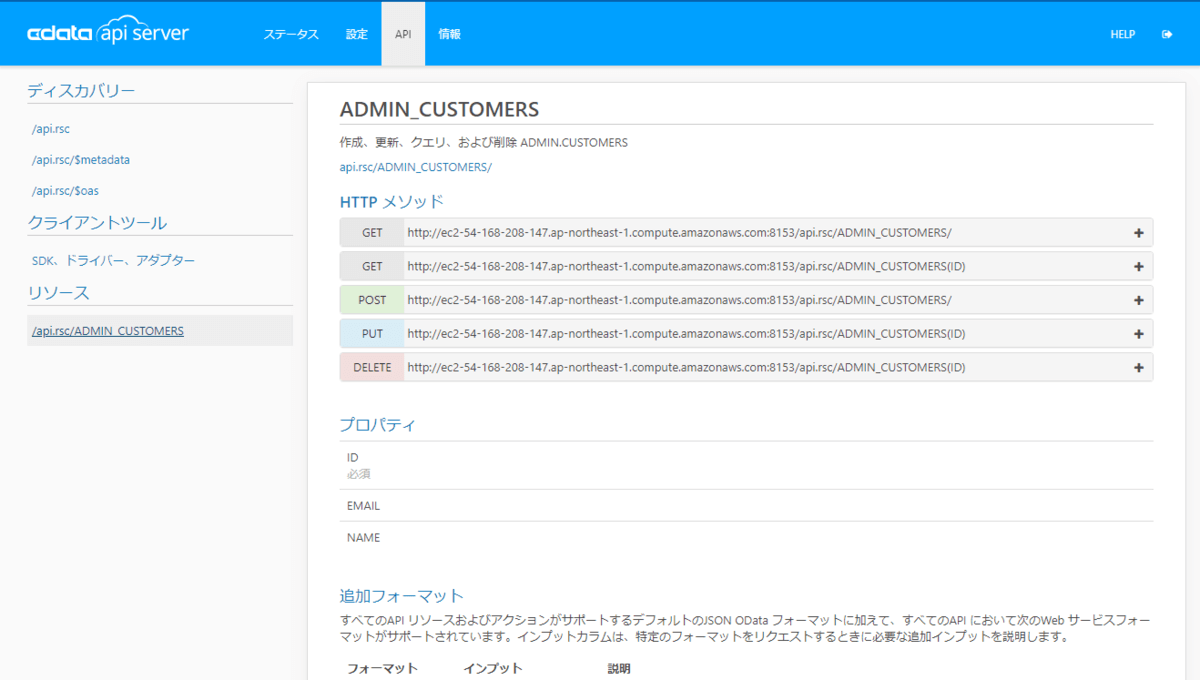1200x680 pixels.
Task: Select the API tab
Action: pos(403,34)
